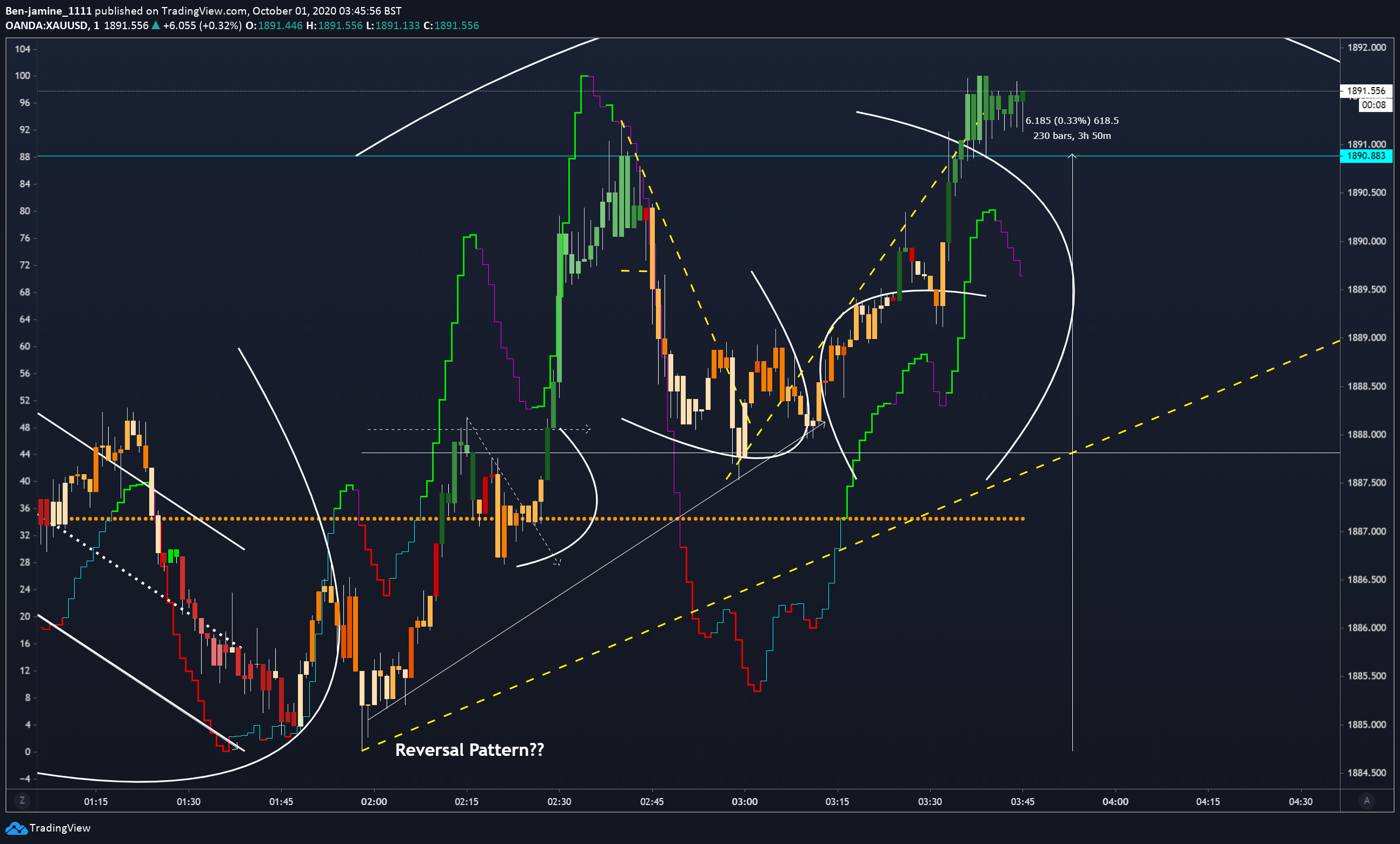Click the 04:00 time axis label
This screenshot has height=844, width=1400.
click(1116, 801)
